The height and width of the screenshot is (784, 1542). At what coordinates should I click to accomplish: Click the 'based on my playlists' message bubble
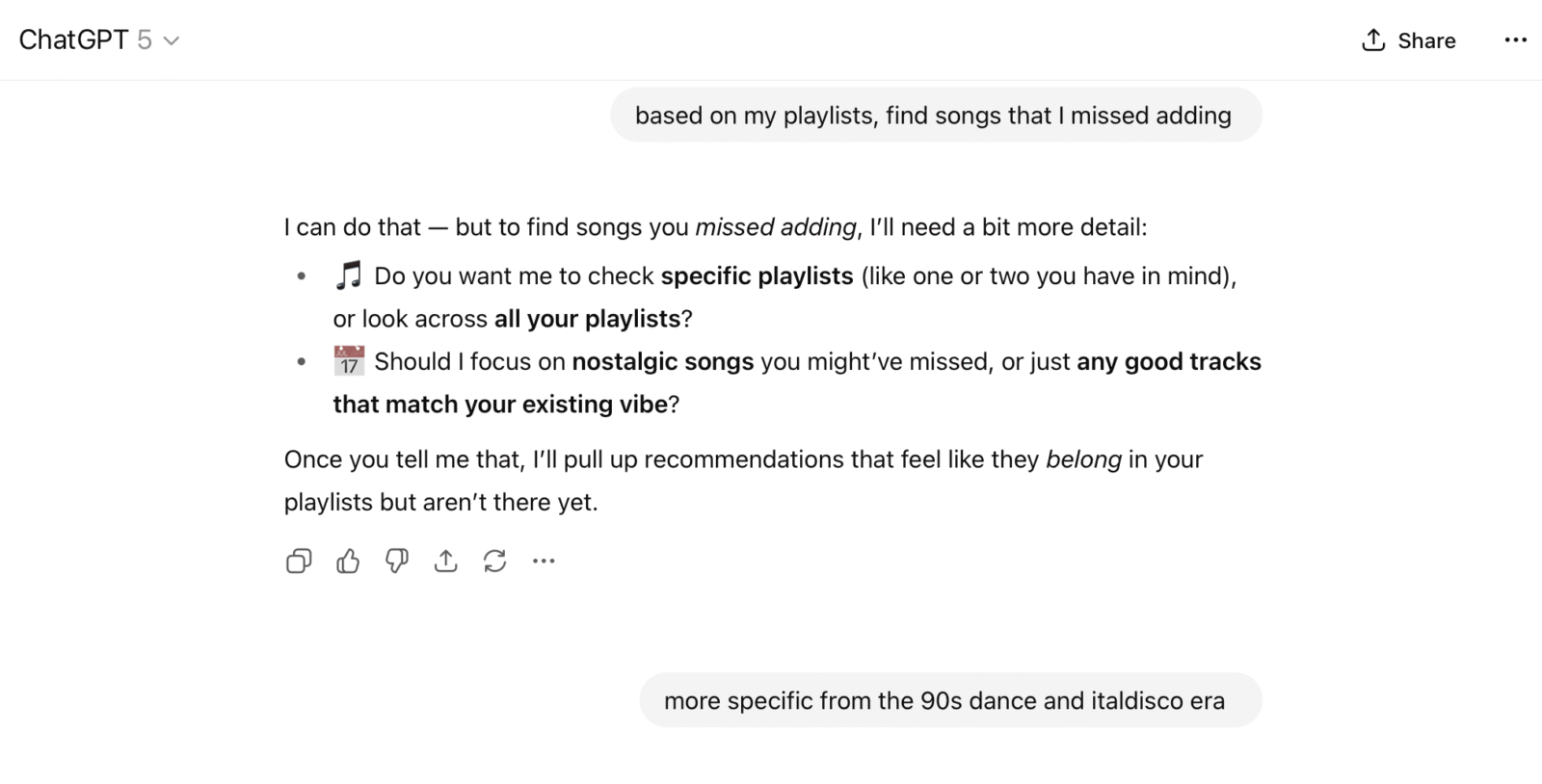pos(935,116)
